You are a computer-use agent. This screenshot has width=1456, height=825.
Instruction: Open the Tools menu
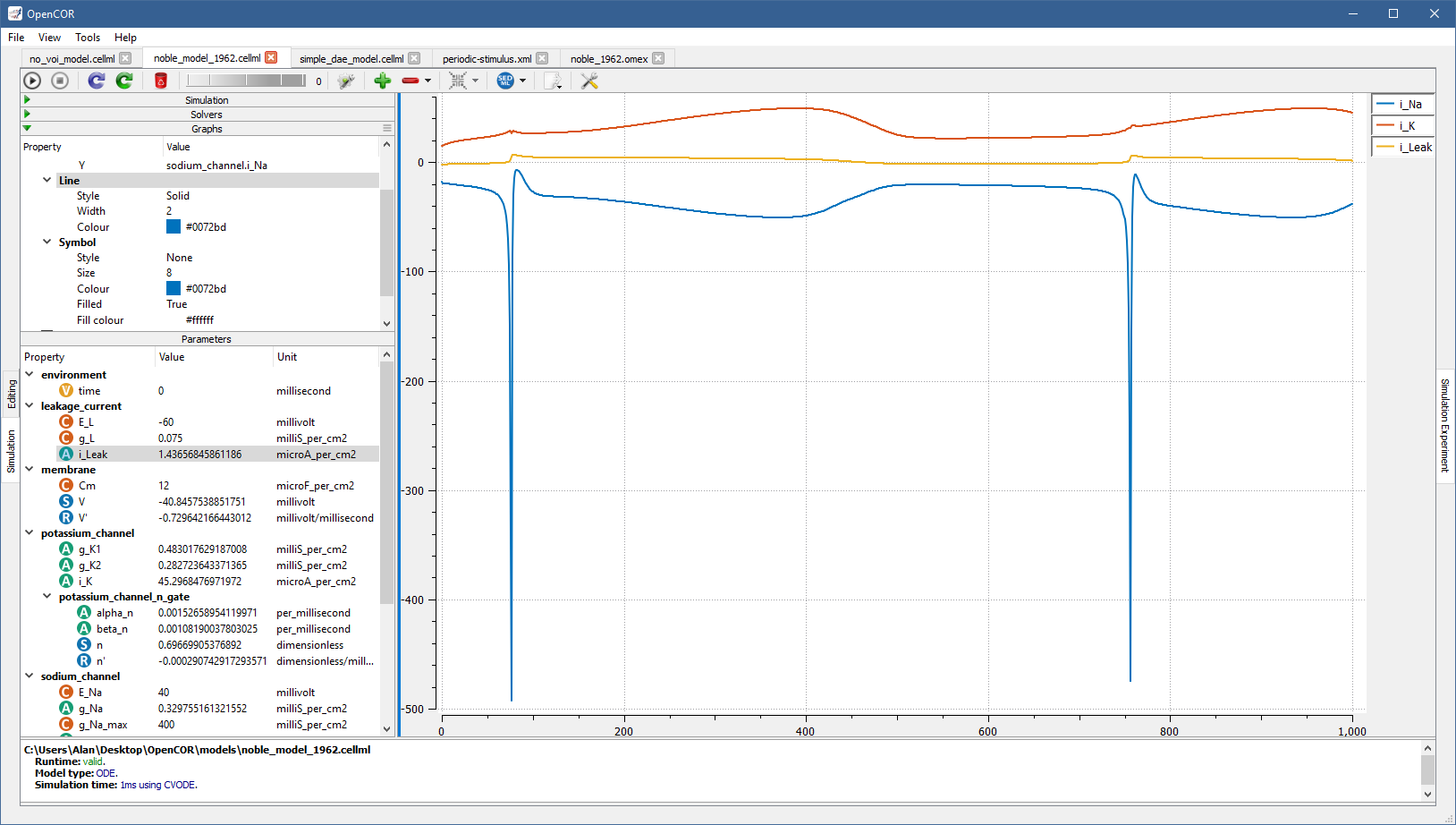click(x=88, y=38)
